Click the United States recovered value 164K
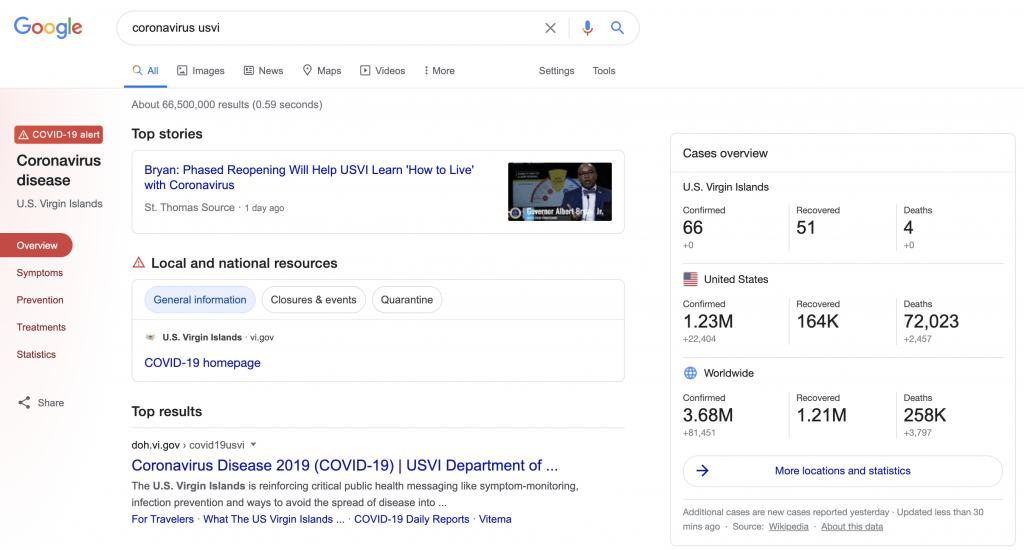The width and height of the screenshot is (1024, 550). [x=818, y=321]
